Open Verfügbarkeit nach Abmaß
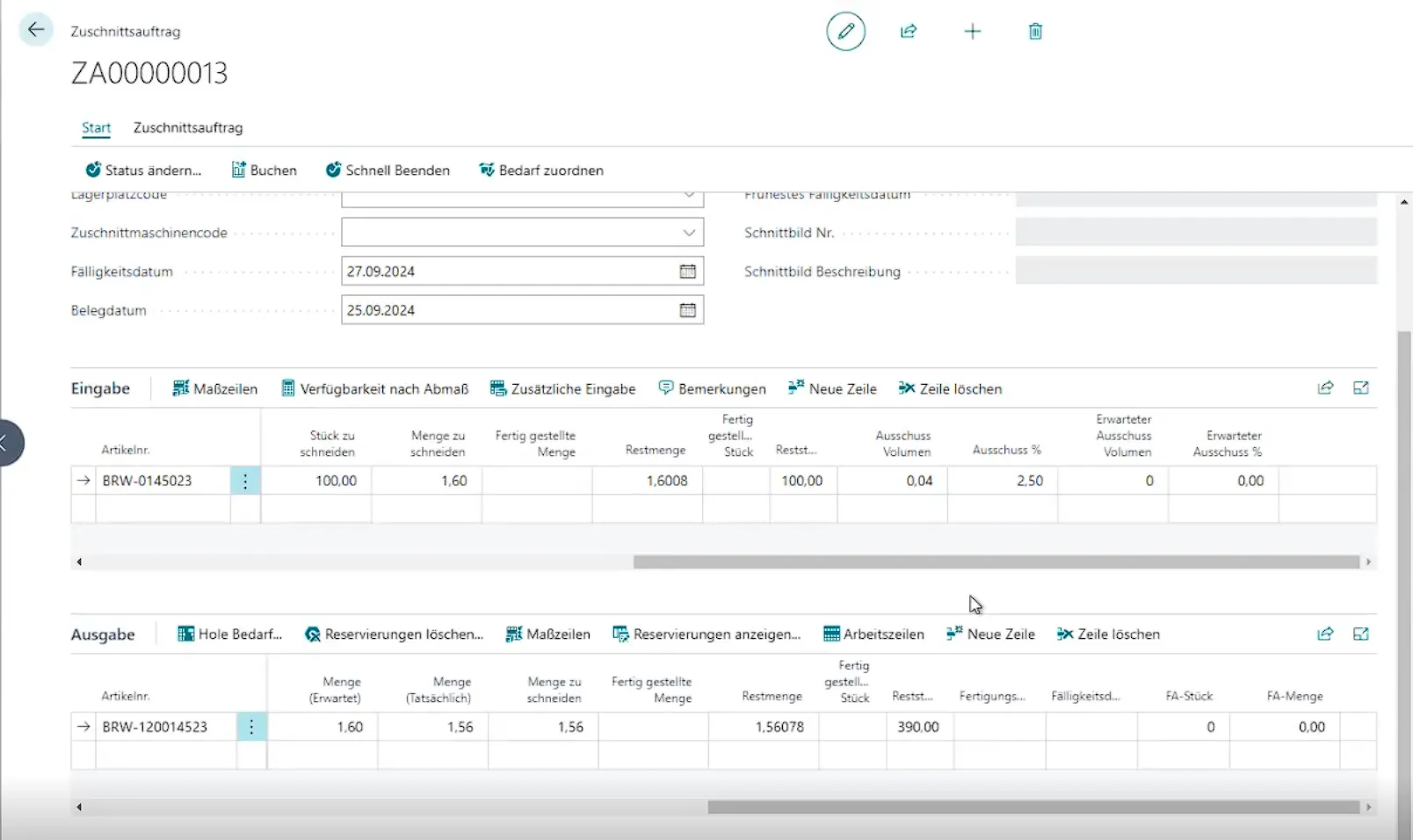The width and height of the screenshot is (1413, 840). tap(374, 388)
